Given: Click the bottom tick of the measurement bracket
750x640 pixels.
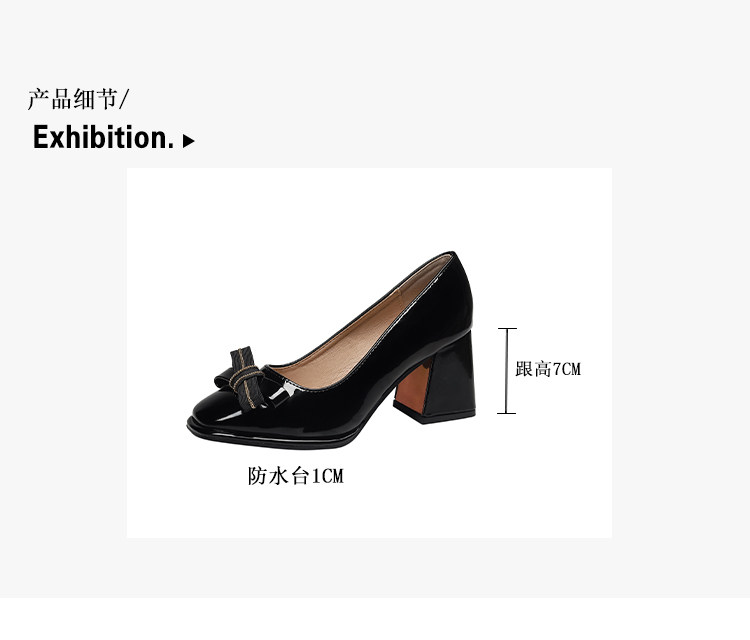Looking at the screenshot, I should pos(507,413).
